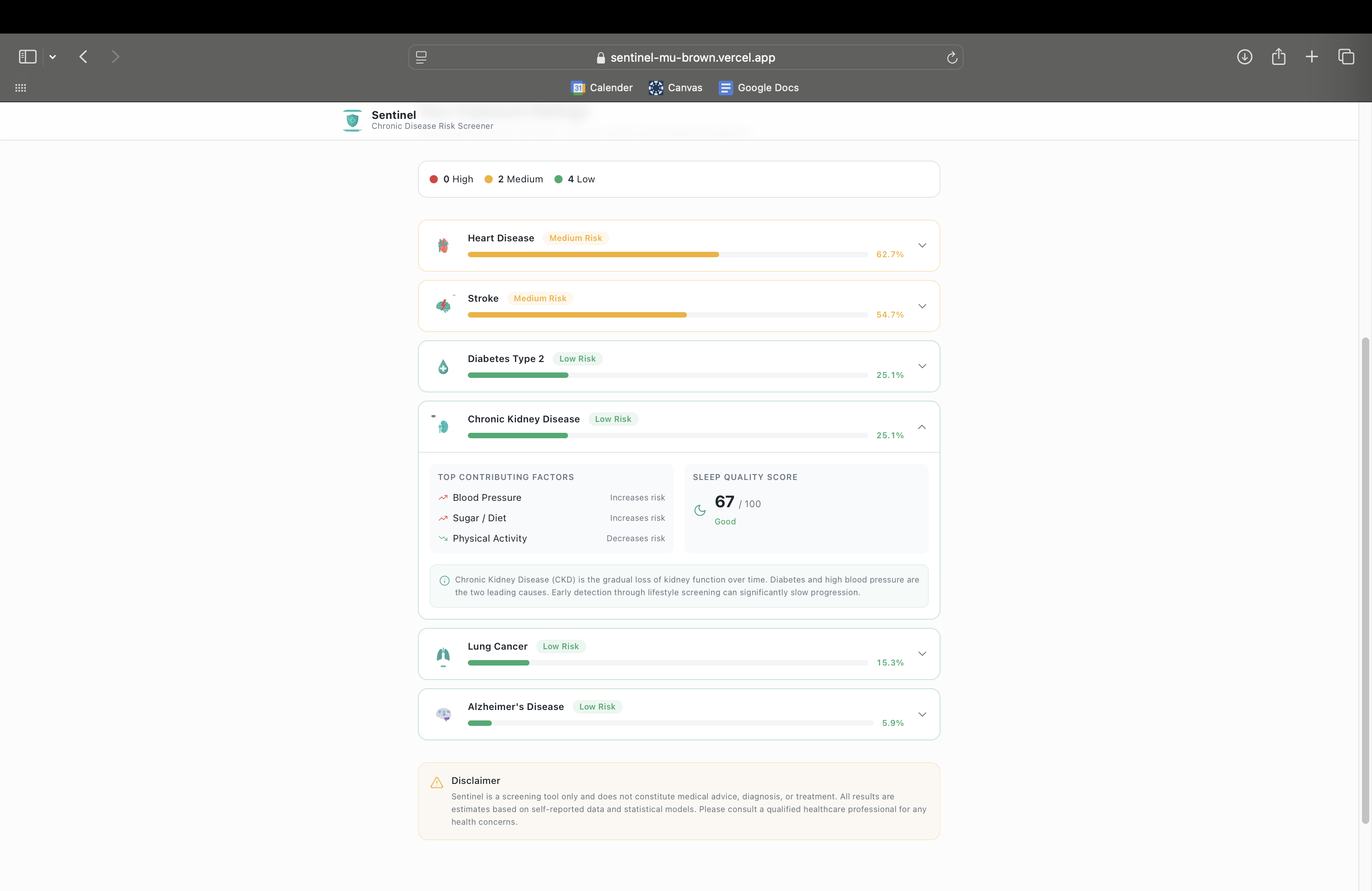1372x891 pixels.
Task: Click the Safari share icon
Action: (1279, 56)
